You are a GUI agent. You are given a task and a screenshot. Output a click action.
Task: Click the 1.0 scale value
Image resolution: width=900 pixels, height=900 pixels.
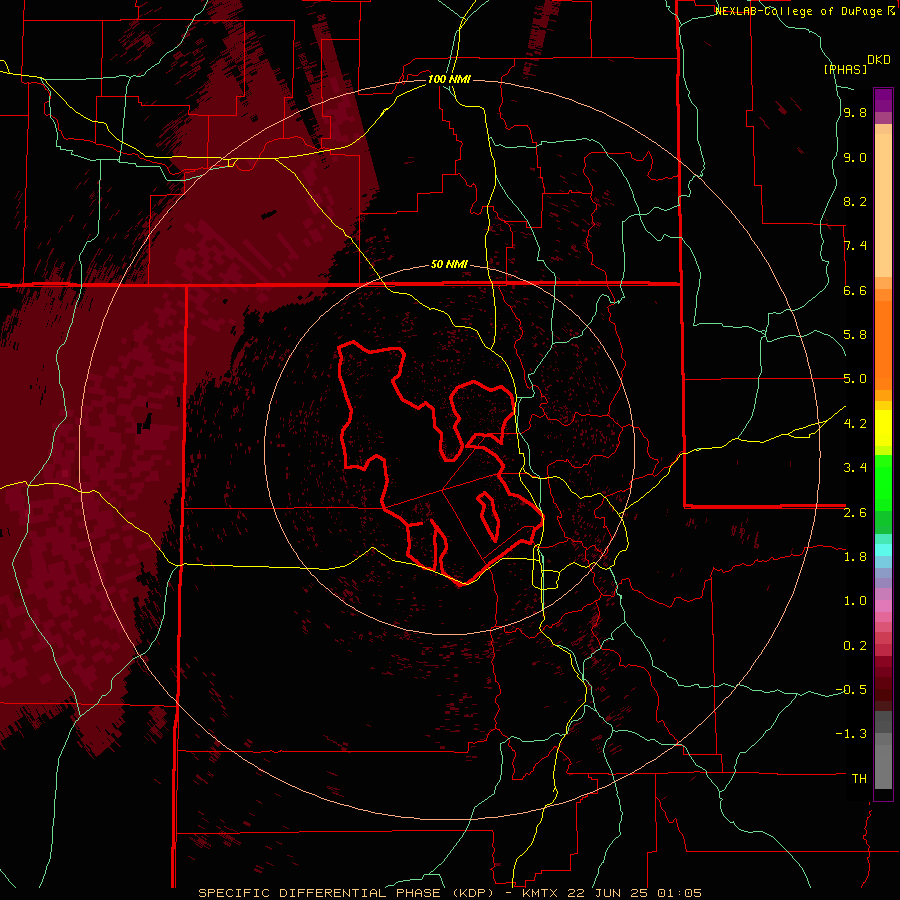[855, 600]
